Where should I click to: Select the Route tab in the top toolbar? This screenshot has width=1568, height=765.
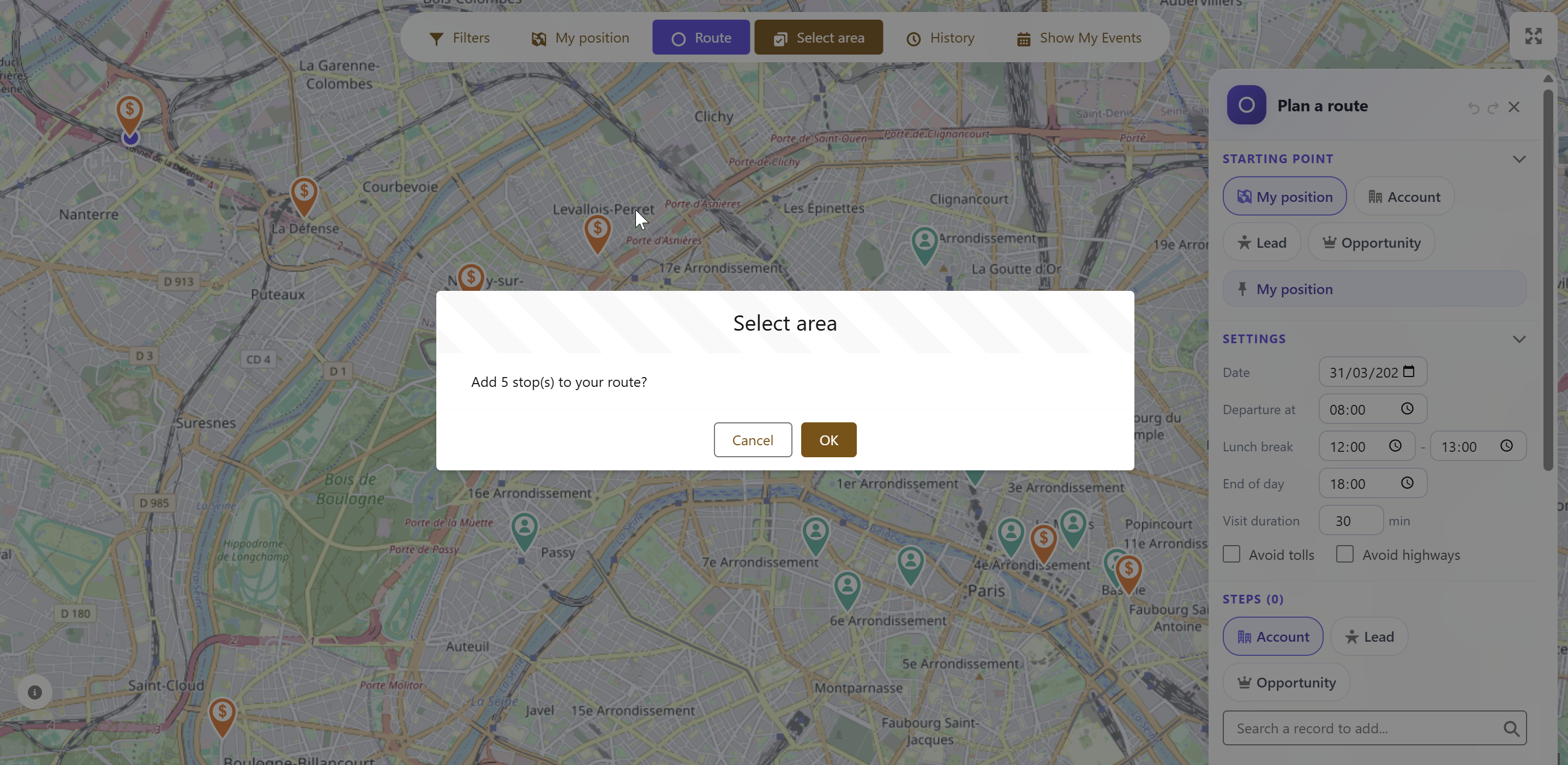[x=701, y=37]
